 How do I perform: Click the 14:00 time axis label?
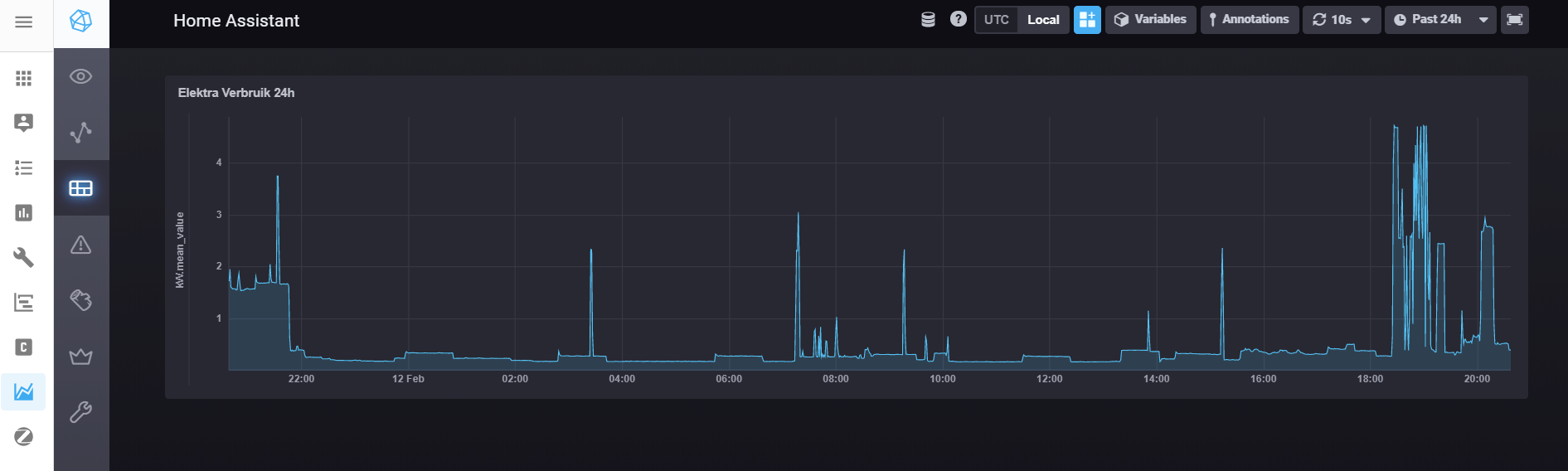click(1157, 379)
